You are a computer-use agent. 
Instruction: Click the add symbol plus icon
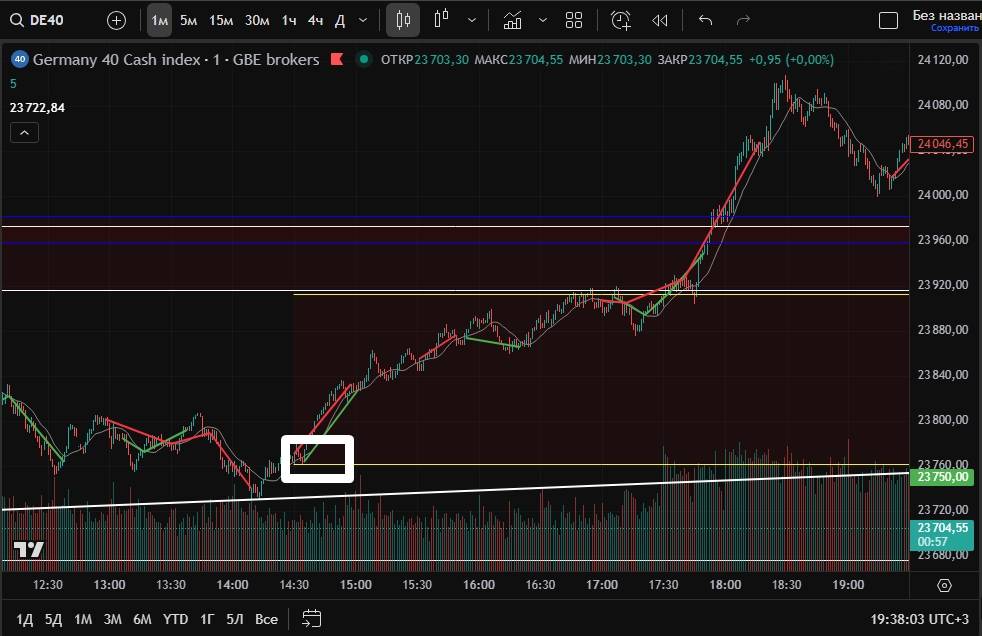117,20
